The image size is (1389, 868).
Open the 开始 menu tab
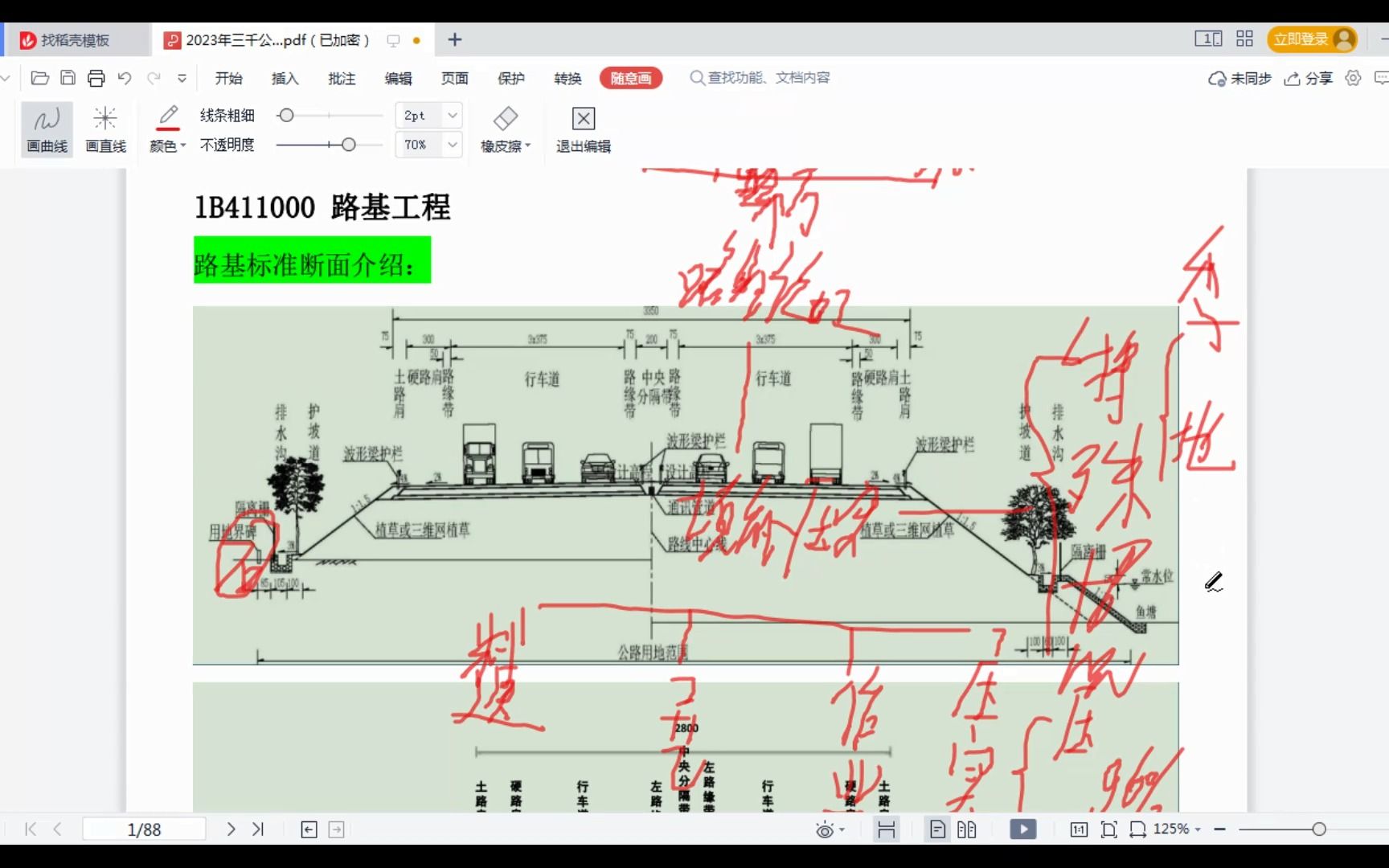click(229, 78)
